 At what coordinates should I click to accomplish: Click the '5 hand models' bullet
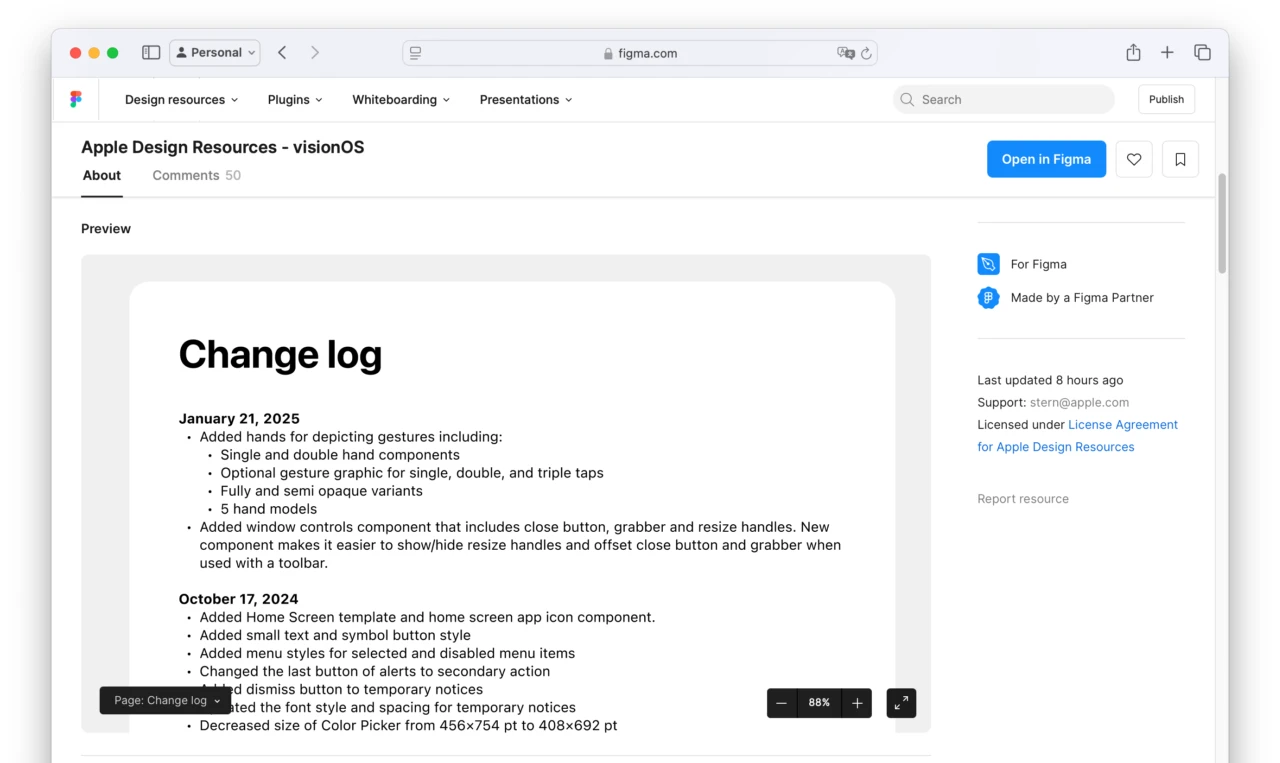tap(269, 509)
